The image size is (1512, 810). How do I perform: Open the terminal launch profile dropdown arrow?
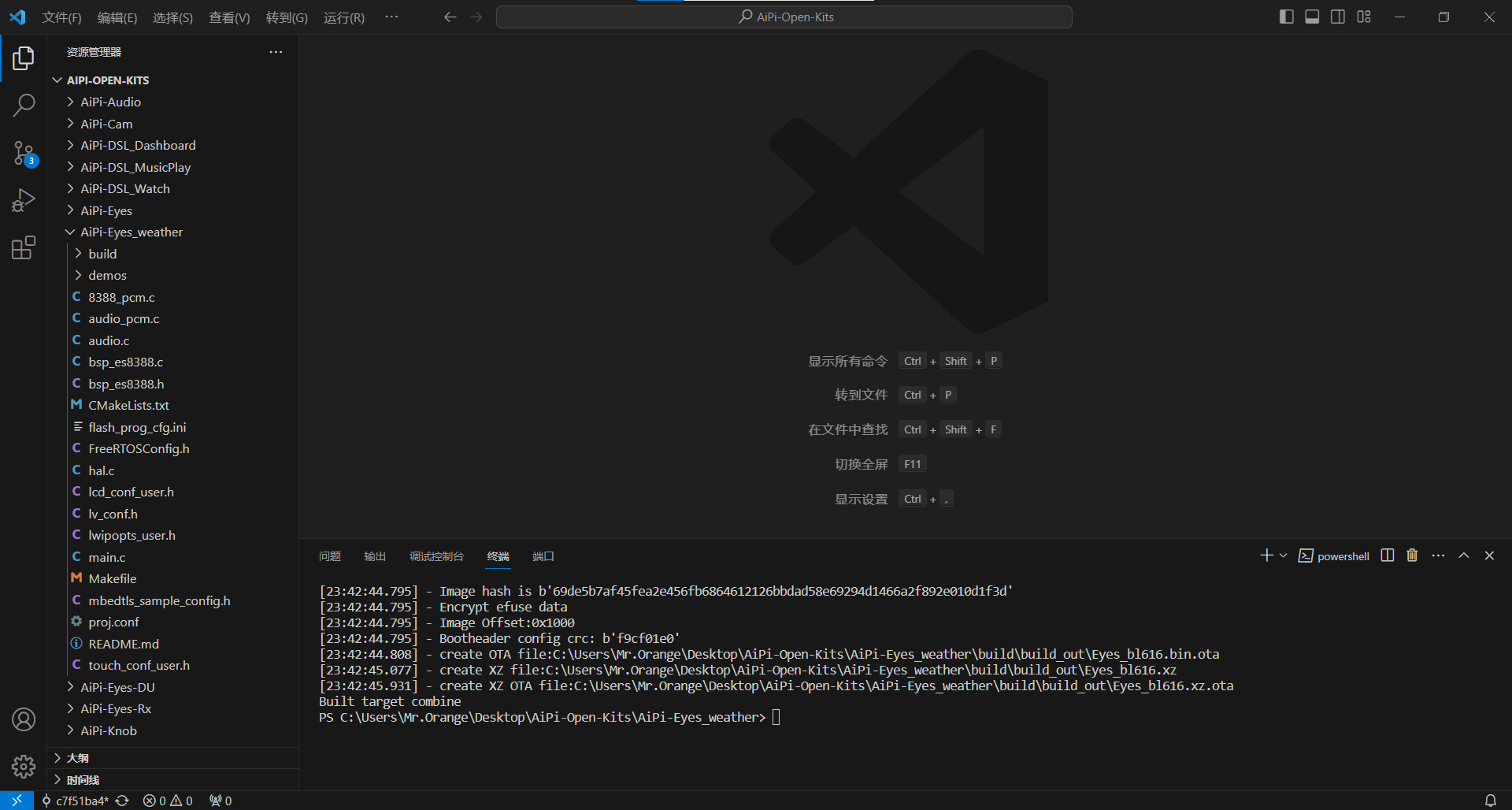click(x=1283, y=555)
